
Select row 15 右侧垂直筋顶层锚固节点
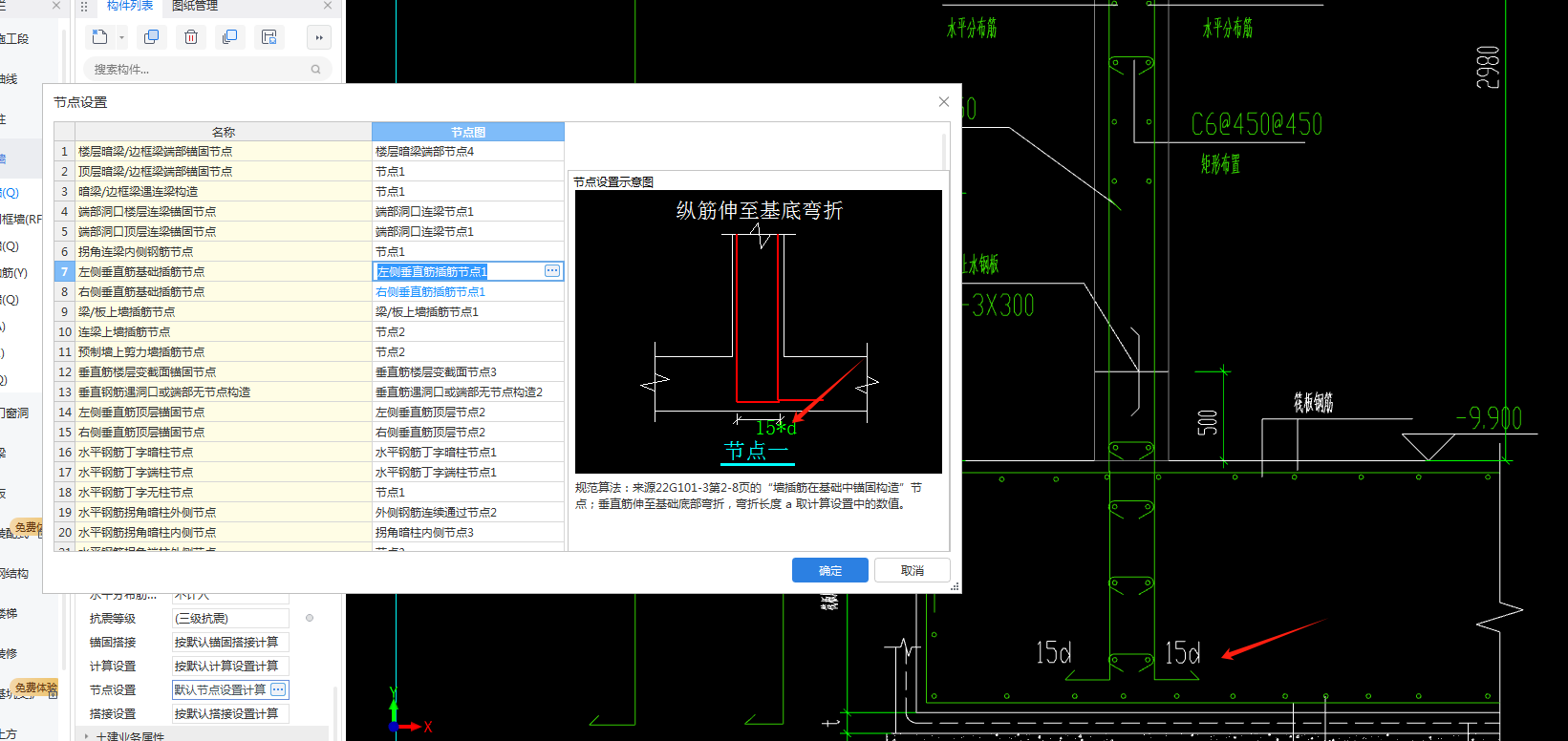point(223,432)
